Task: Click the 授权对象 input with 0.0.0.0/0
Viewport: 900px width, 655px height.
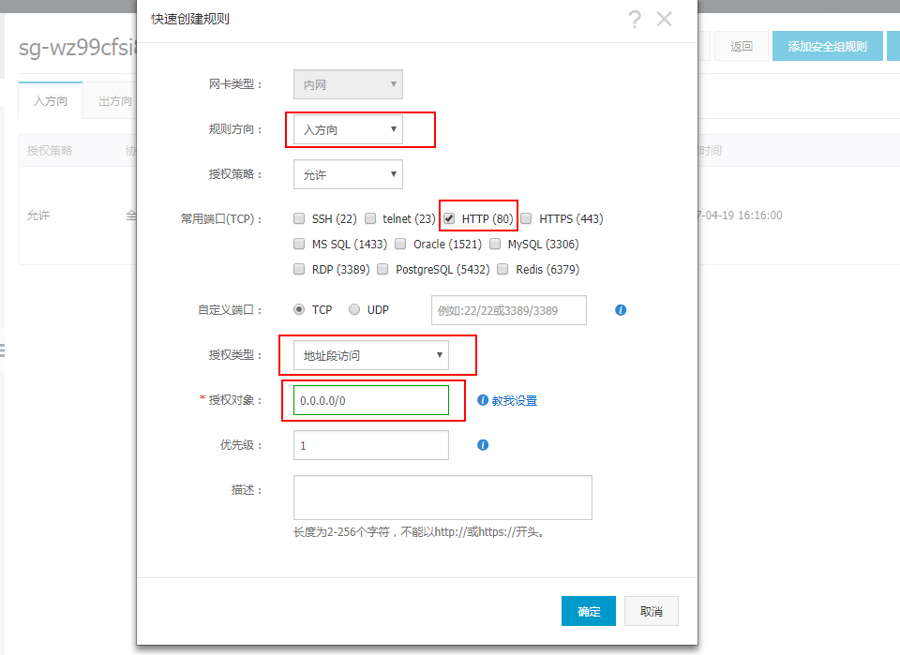Action: tap(371, 400)
